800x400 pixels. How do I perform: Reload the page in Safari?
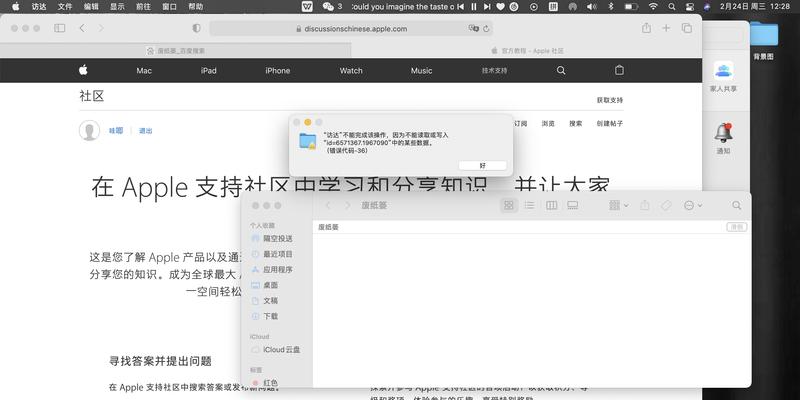486,29
